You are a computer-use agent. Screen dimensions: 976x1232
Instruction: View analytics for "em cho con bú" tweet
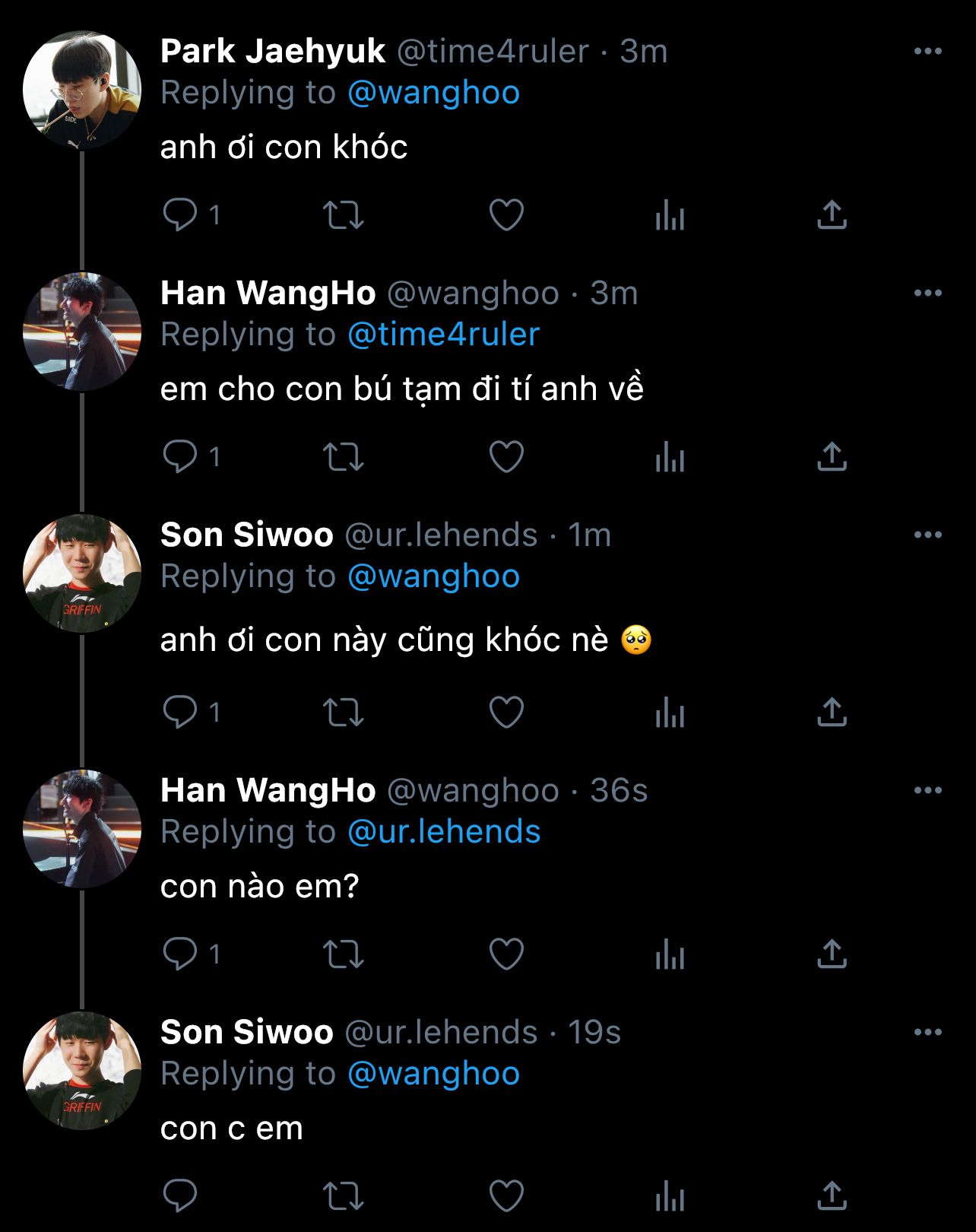coord(670,457)
